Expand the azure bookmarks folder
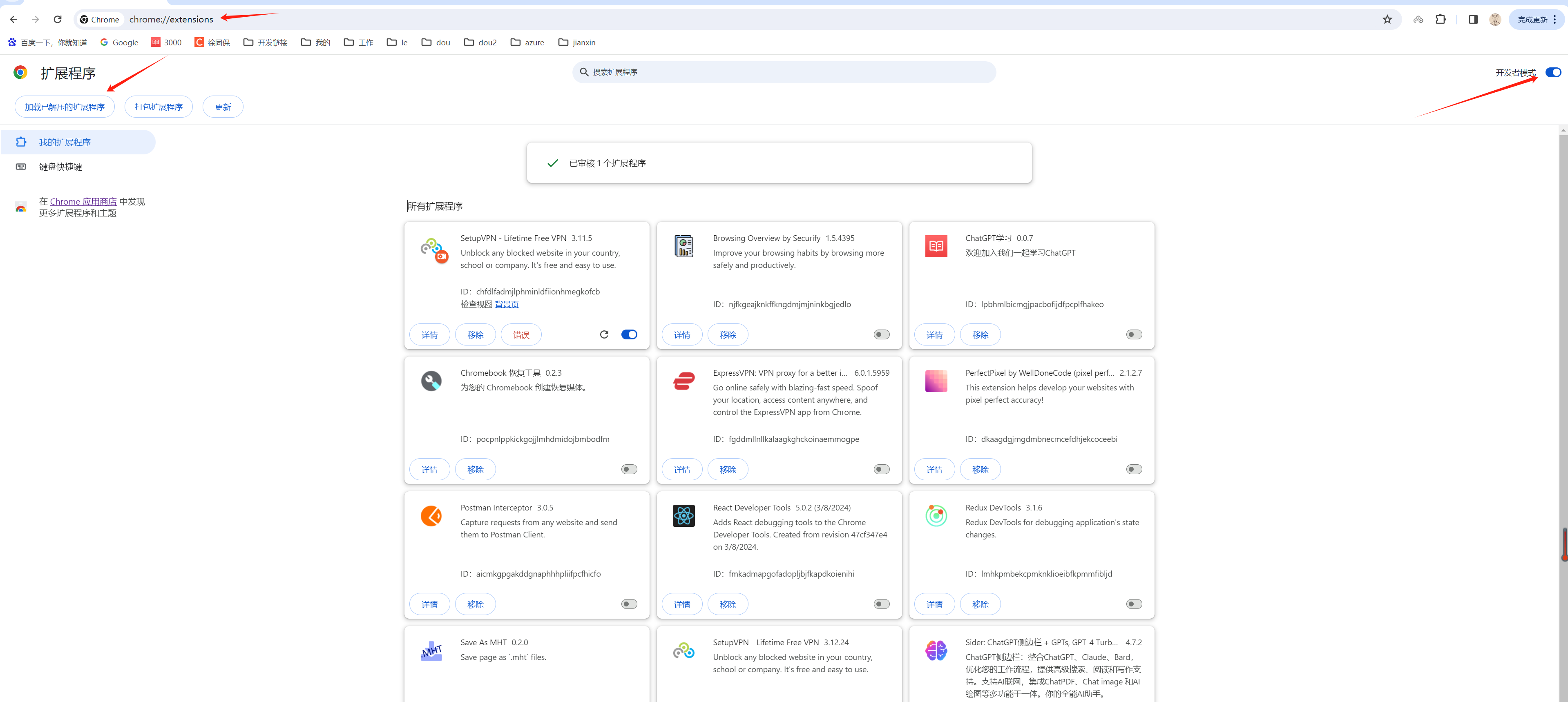The image size is (1568, 702). click(527, 42)
